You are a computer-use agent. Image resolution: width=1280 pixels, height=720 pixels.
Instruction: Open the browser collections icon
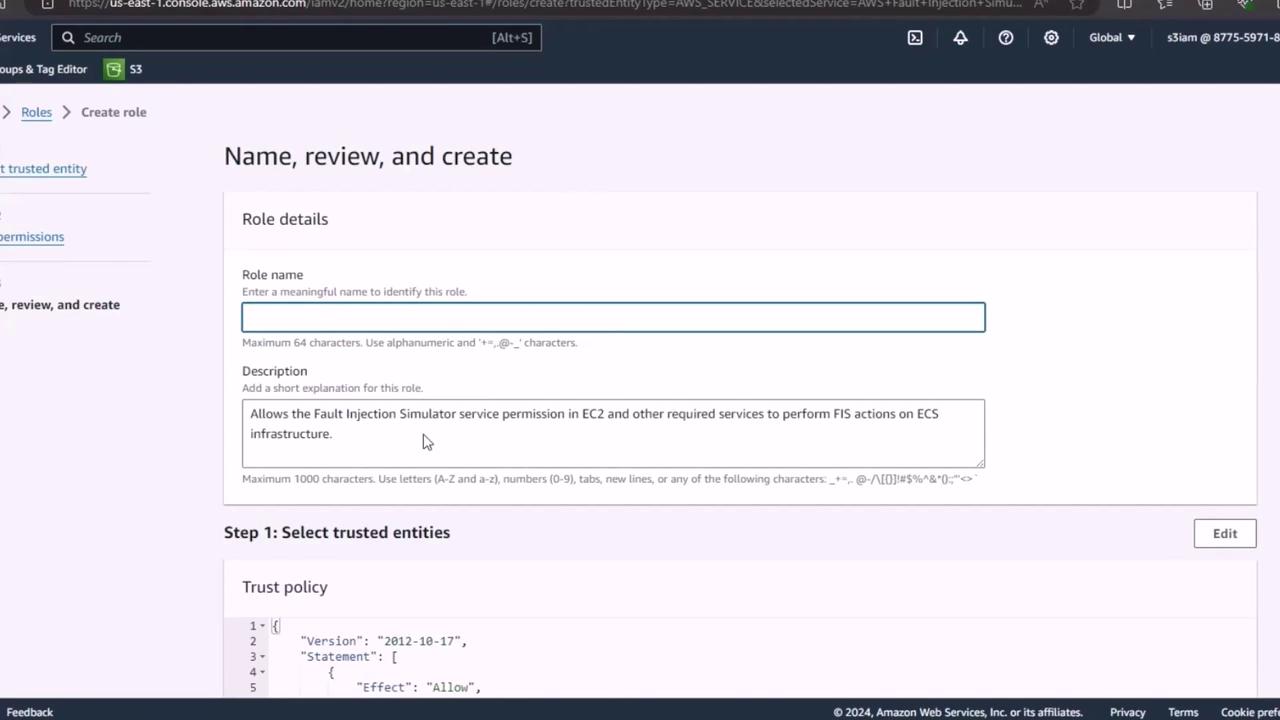(x=1206, y=4)
